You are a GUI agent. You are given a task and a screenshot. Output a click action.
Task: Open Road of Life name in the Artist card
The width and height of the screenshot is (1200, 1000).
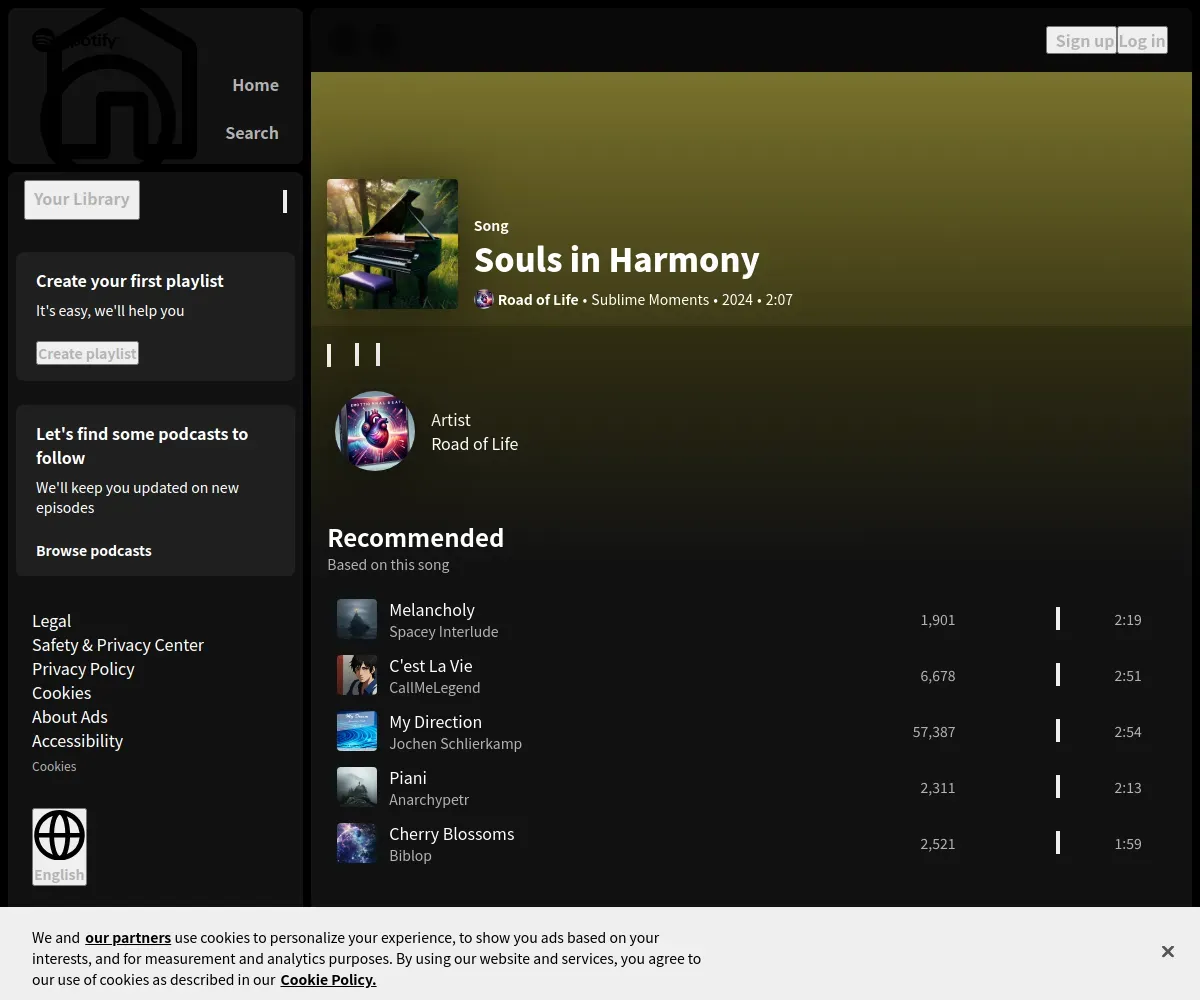[475, 444]
